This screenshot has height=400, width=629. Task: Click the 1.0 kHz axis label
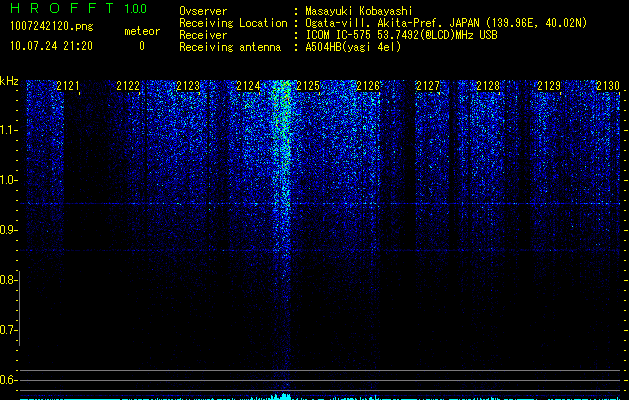tap(8, 180)
